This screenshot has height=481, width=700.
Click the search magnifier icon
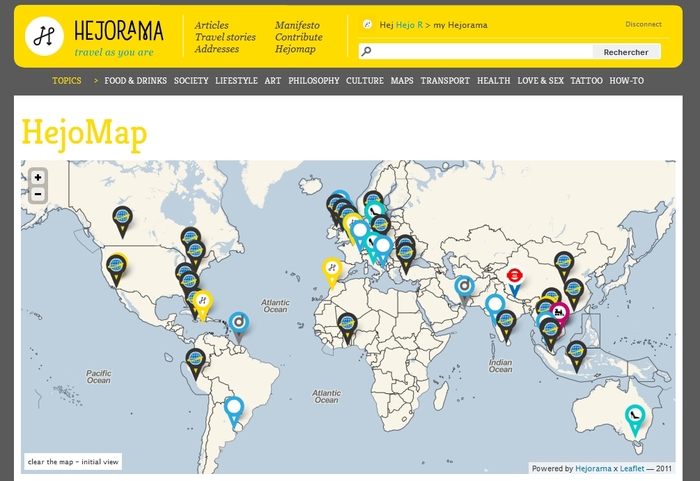pyautogui.click(x=366, y=51)
